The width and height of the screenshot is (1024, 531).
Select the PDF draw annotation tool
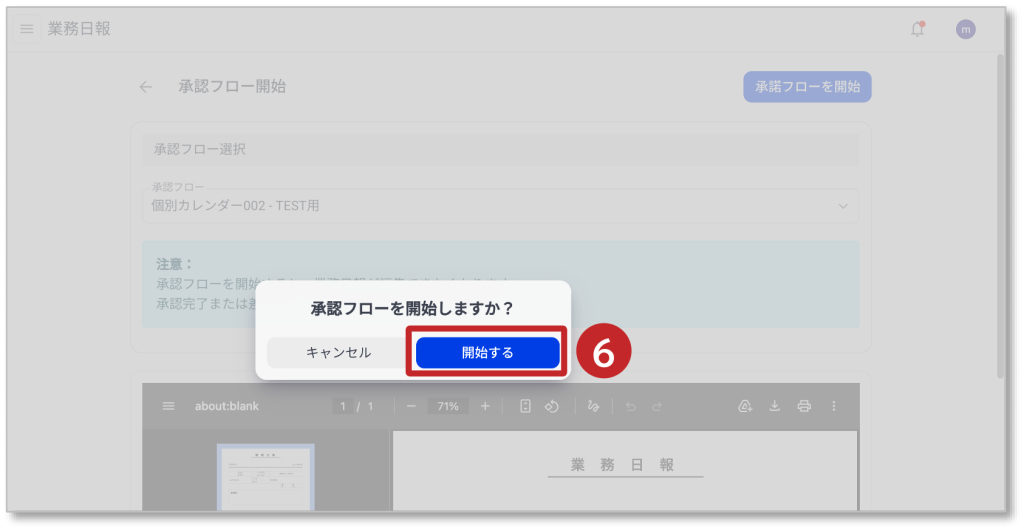pos(593,406)
